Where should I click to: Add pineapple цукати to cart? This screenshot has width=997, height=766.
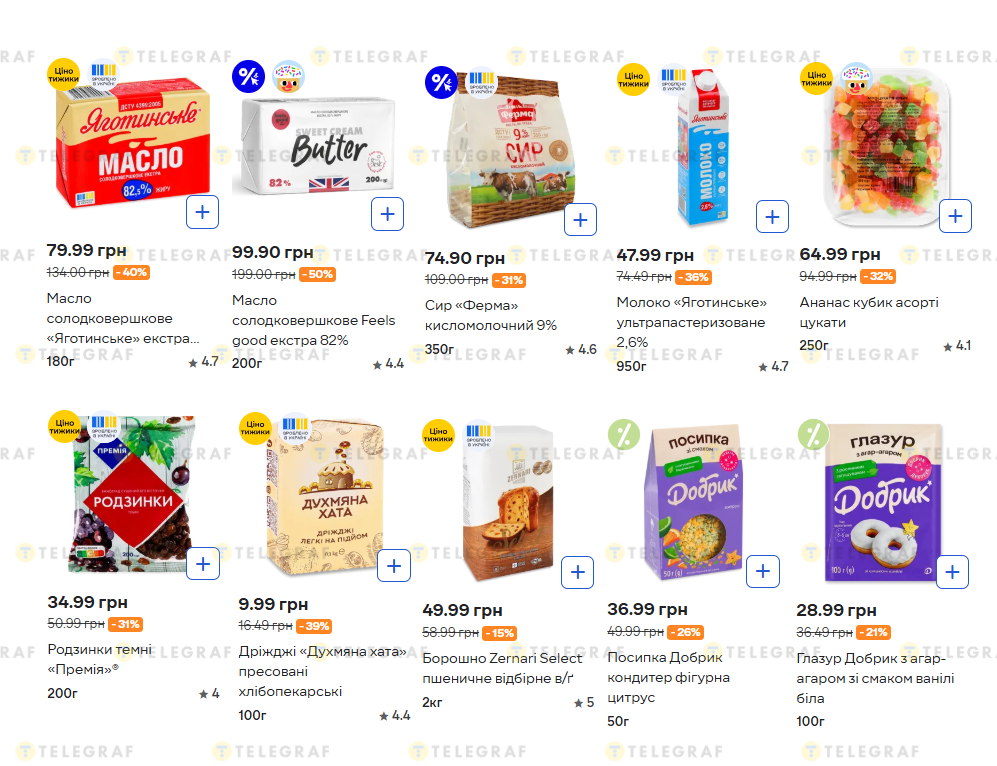pyautogui.click(x=955, y=215)
